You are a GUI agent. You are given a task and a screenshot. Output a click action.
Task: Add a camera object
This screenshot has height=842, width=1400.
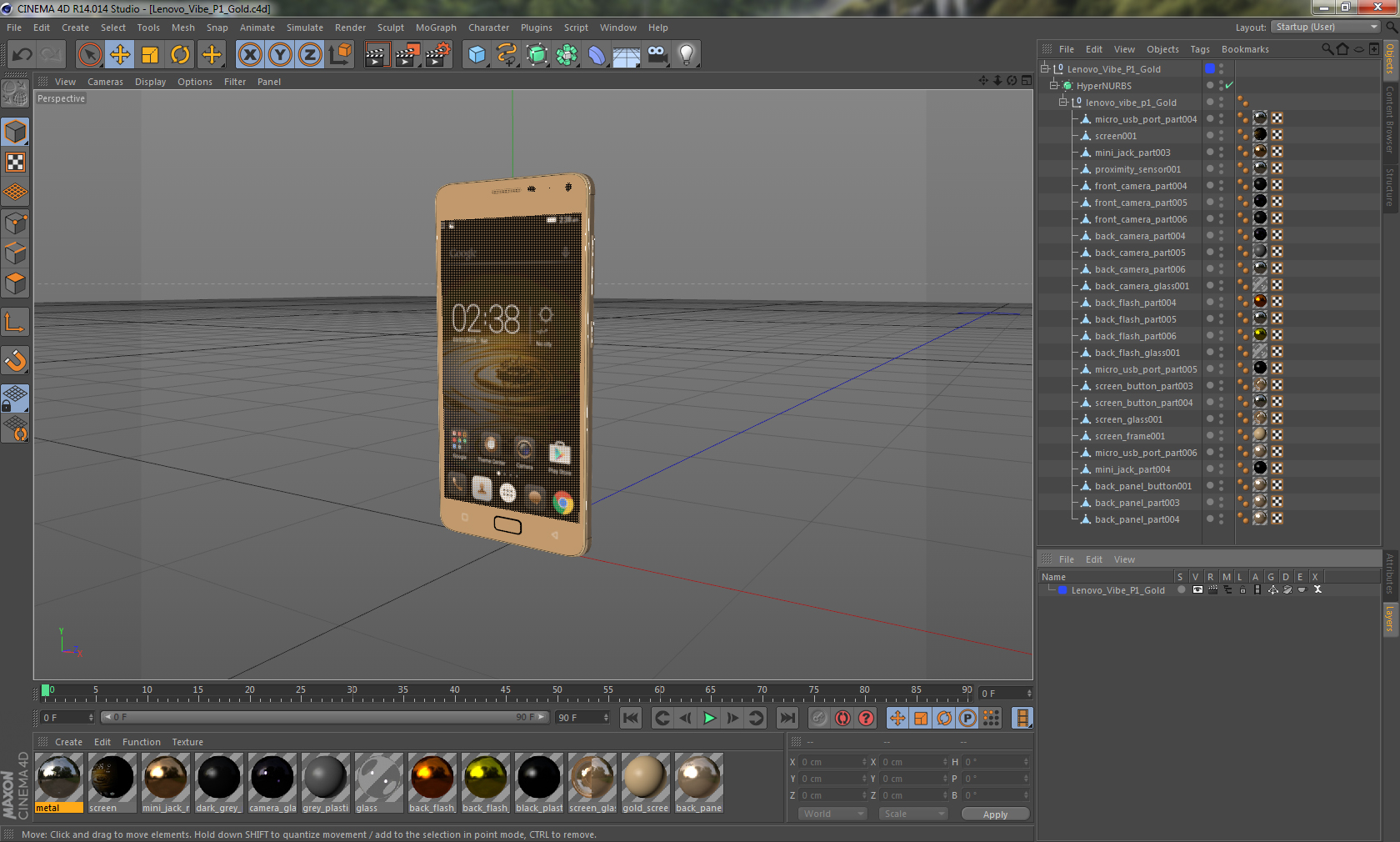tap(657, 55)
